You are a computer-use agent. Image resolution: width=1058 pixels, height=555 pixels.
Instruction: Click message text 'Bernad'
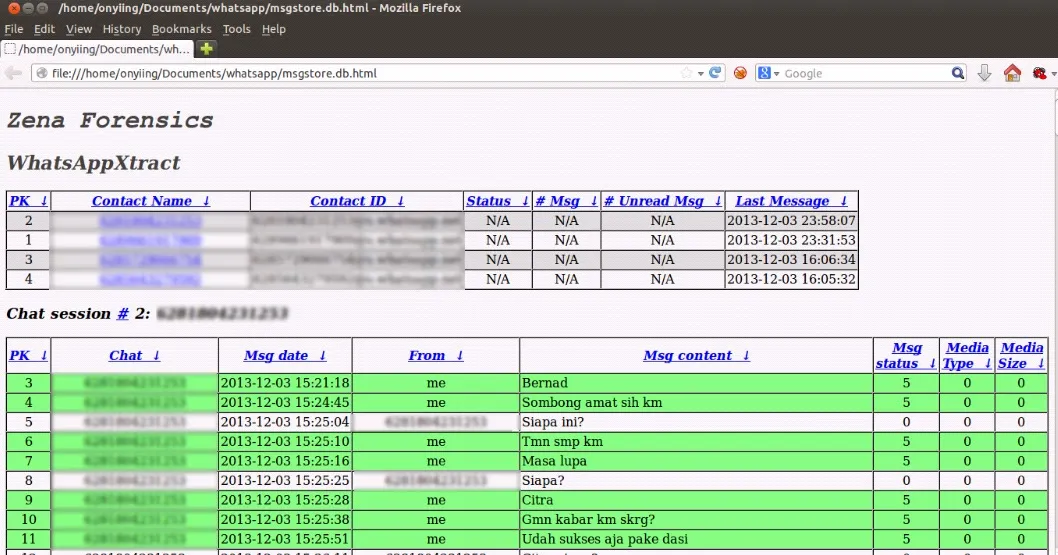[x=545, y=383]
